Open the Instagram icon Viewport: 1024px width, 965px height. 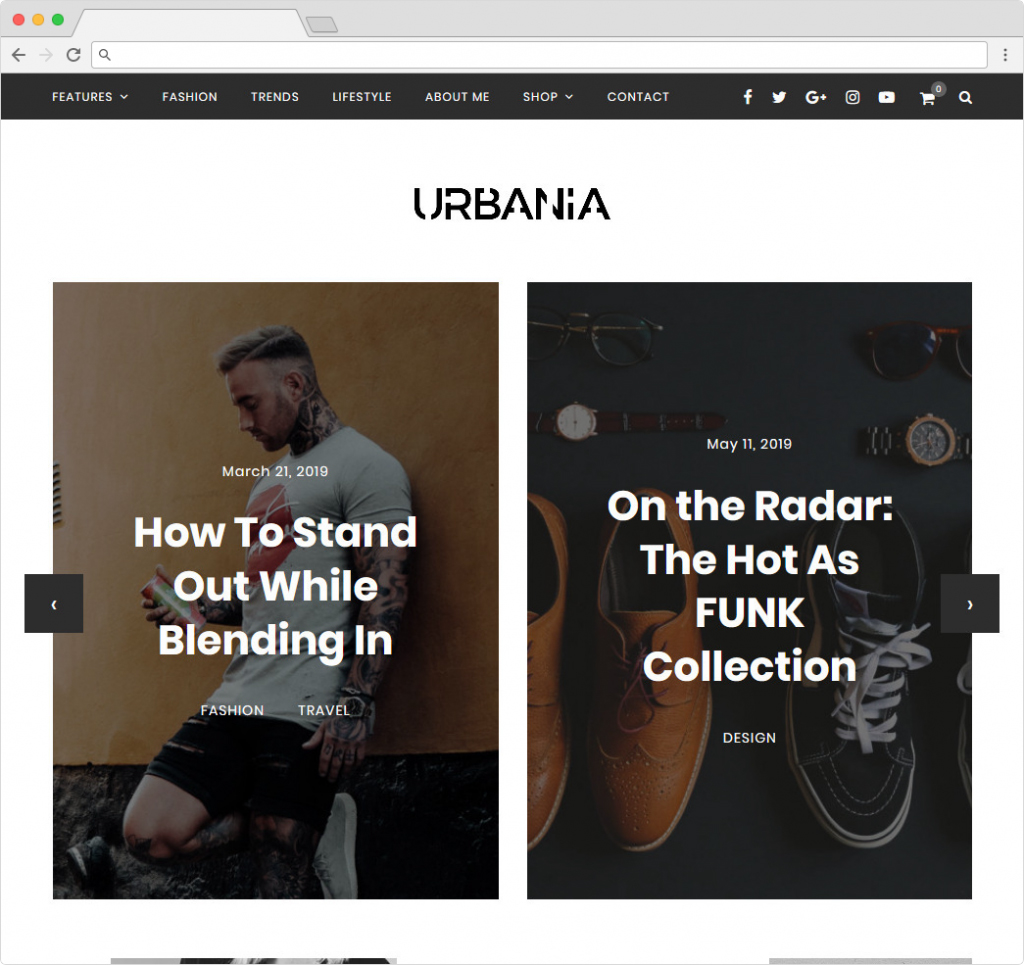(852, 97)
